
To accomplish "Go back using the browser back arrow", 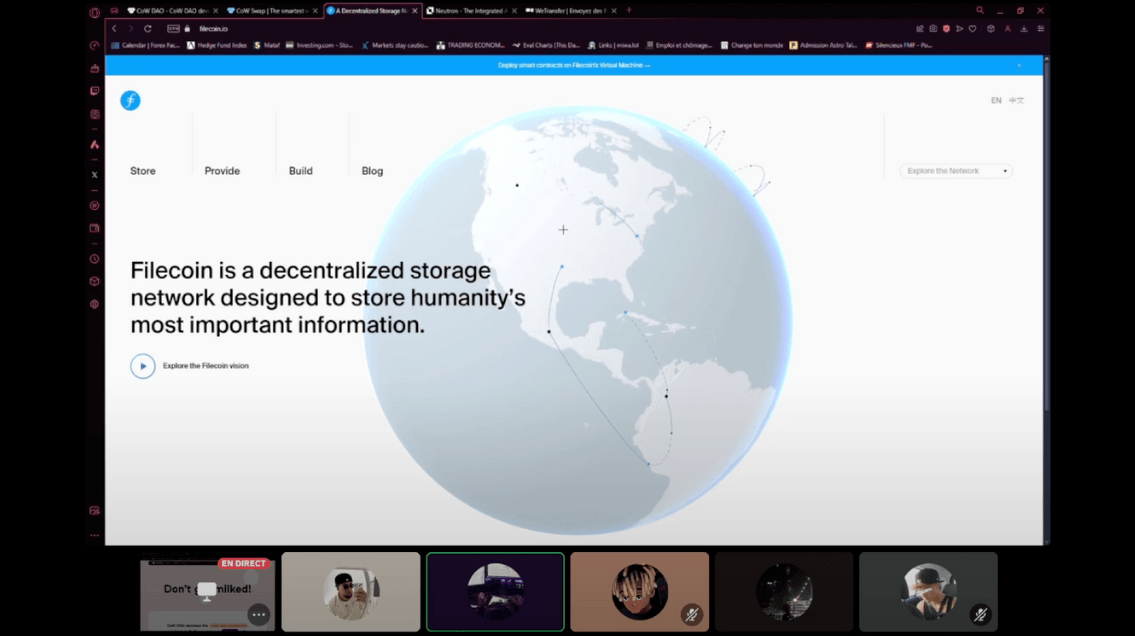I will pos(114,29).
